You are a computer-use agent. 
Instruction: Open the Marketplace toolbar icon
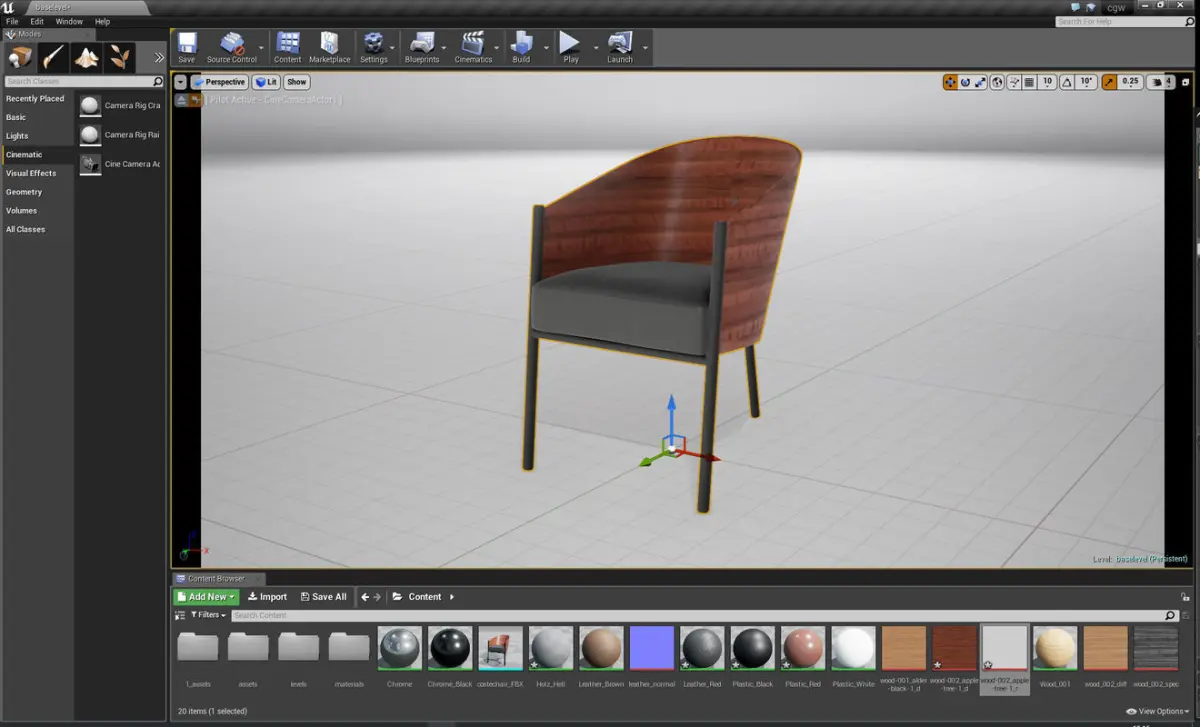click(329, 47)
